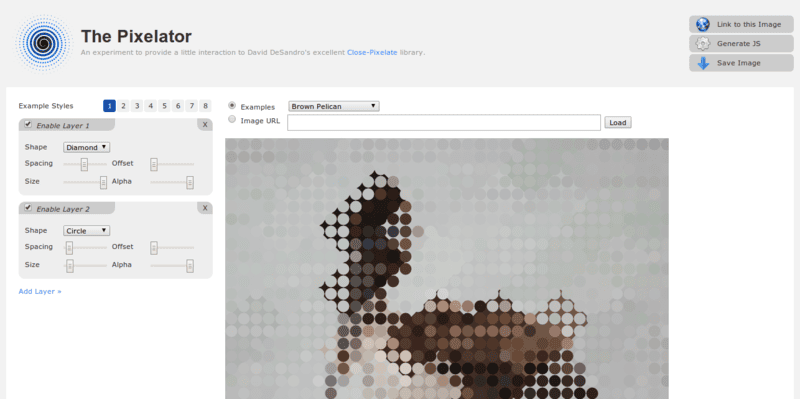The height and width of the screenshot is (399, 800).
Task: Select example style 3
Action: click(137, 106)
